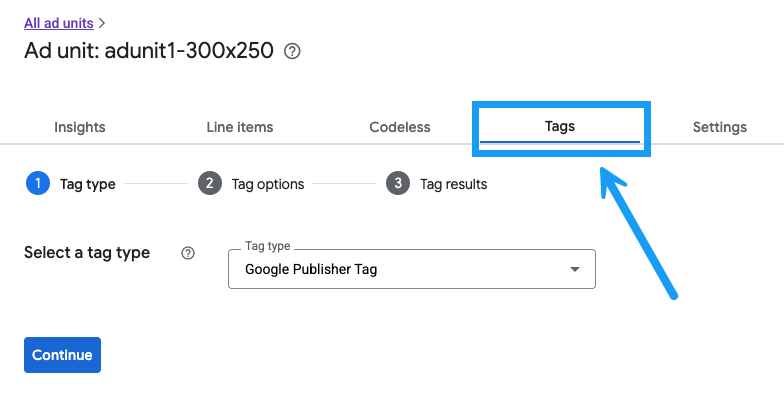784x404 pixels.
Task: Jump to the Tag options step label
Action: click(268, 184)
